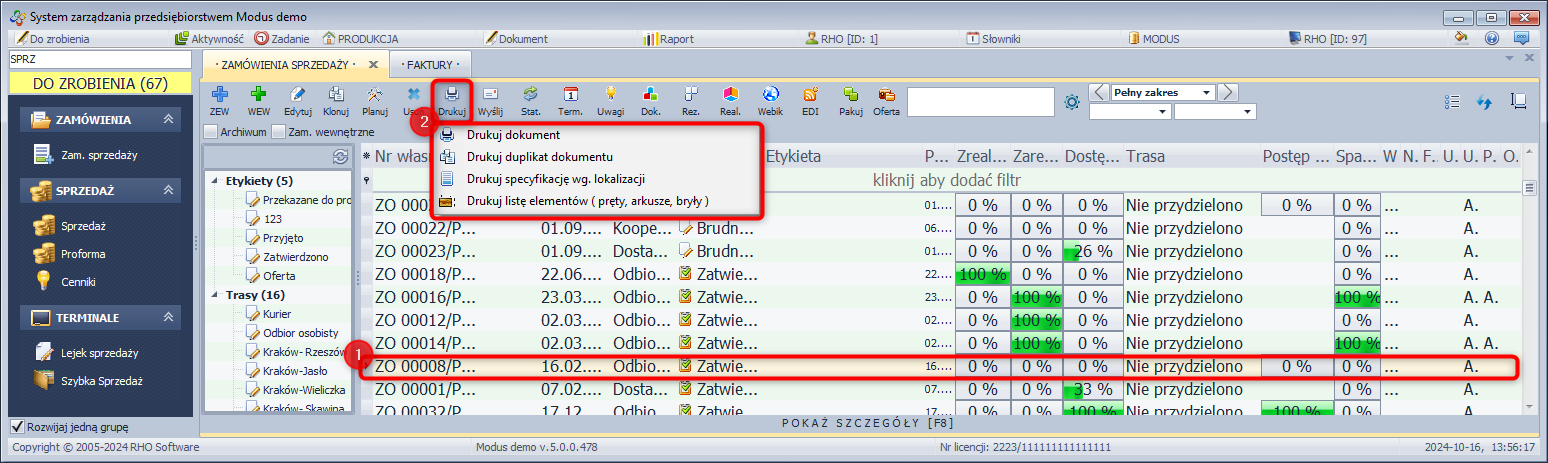Toggle the Archiwum checkbox

[x=210, y=131]
